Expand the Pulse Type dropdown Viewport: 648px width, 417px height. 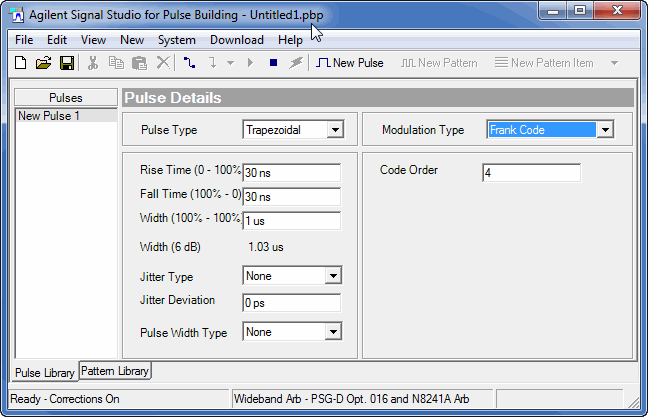(335, 130)
